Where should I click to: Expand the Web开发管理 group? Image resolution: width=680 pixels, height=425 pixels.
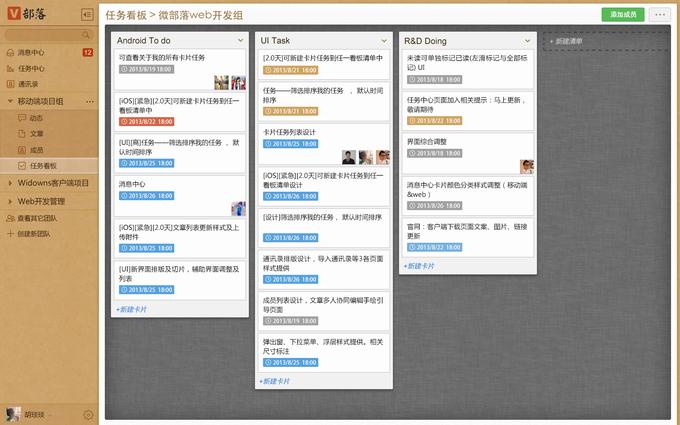[x=9, y=200]
